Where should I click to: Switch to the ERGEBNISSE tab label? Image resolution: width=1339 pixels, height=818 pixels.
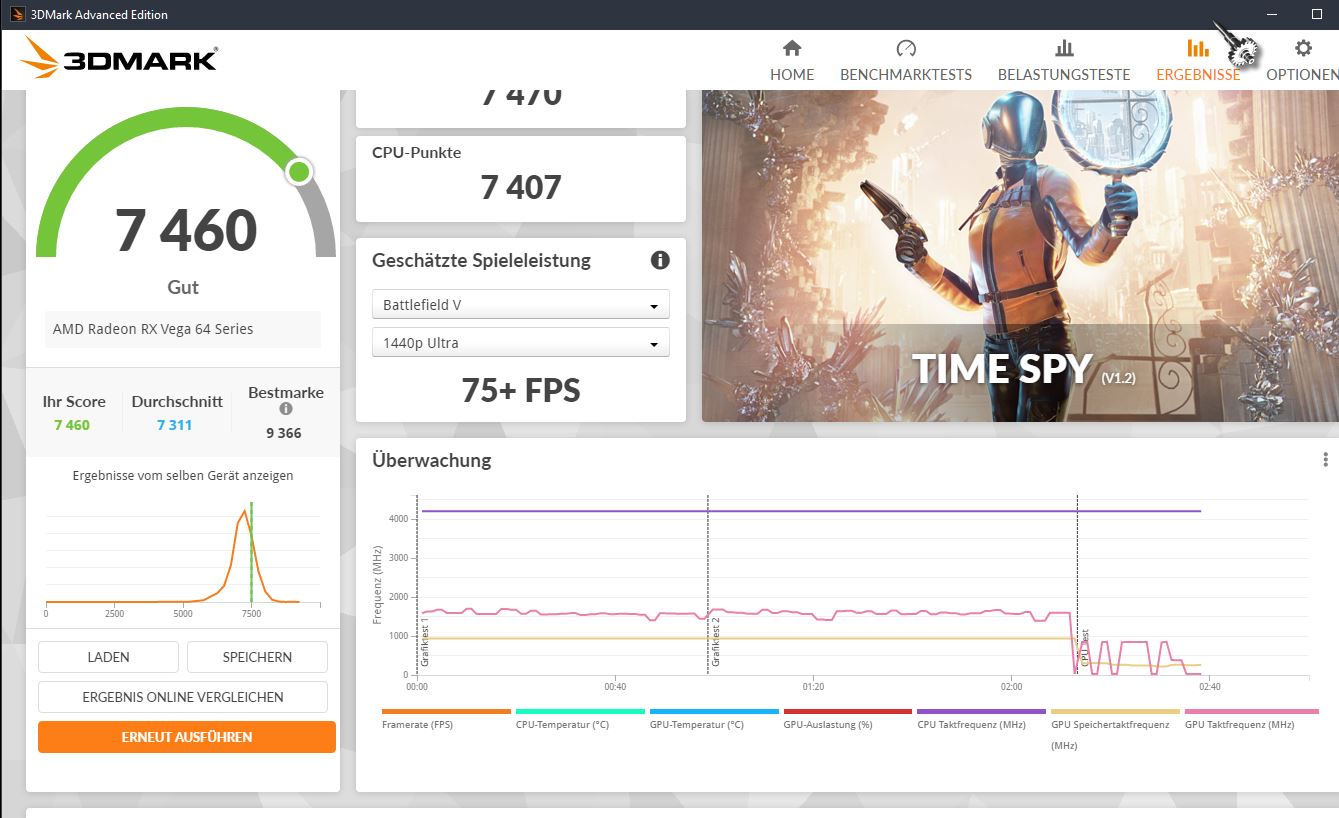point(1198,75)
